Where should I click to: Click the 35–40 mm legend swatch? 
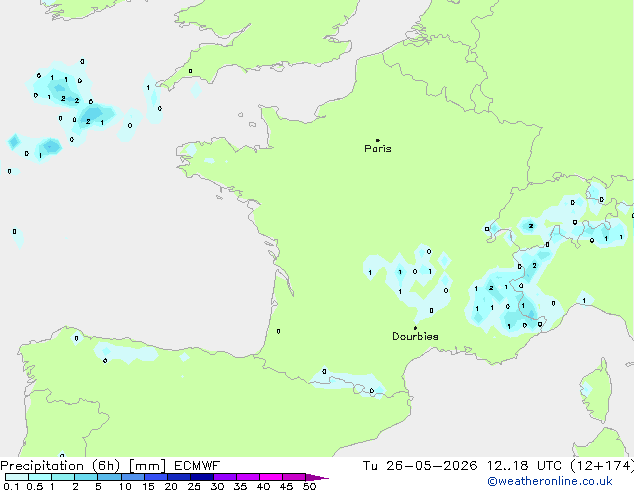[247, 477]
